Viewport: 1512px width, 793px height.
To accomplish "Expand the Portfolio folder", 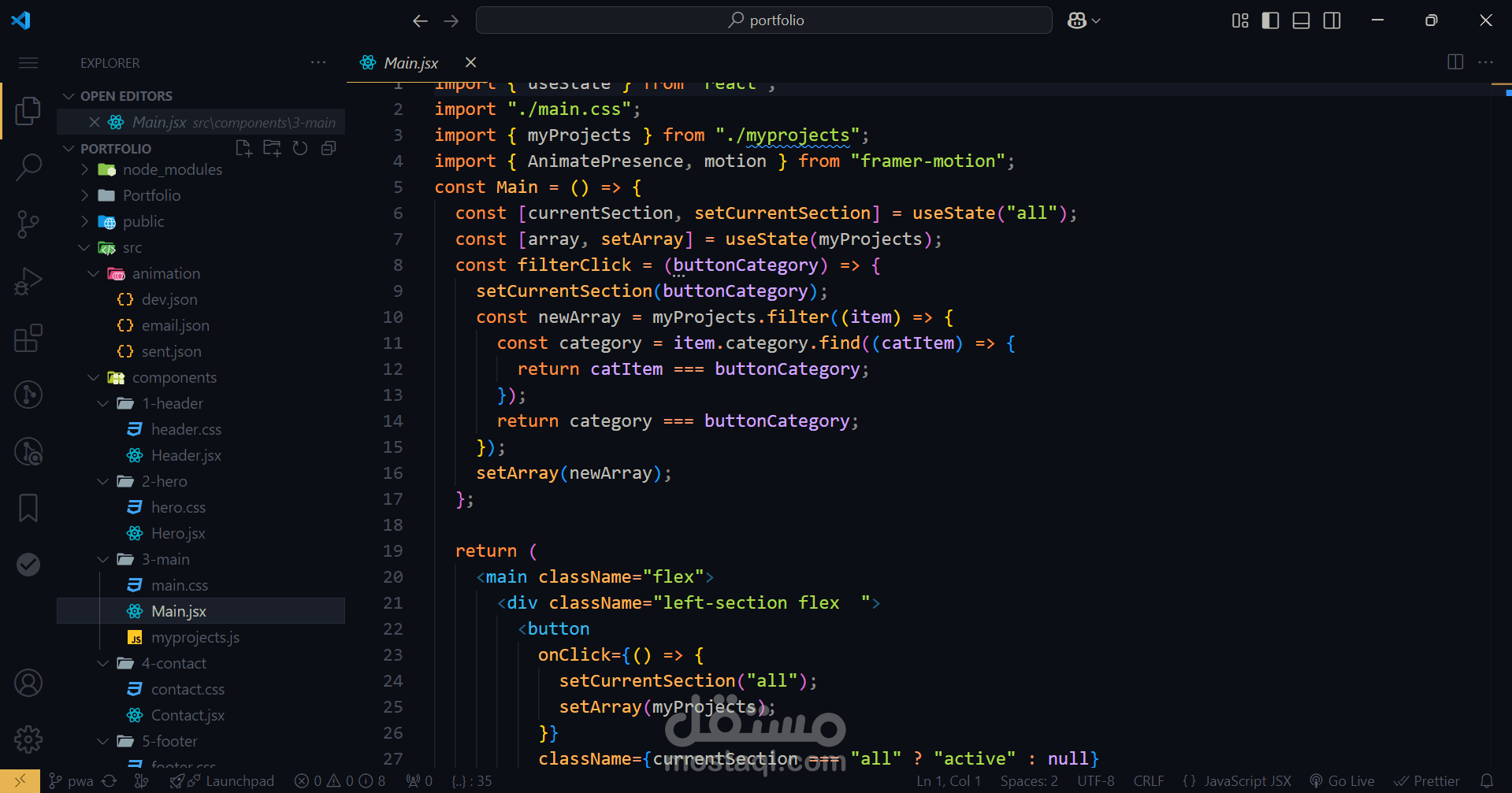I will (84, 195).
